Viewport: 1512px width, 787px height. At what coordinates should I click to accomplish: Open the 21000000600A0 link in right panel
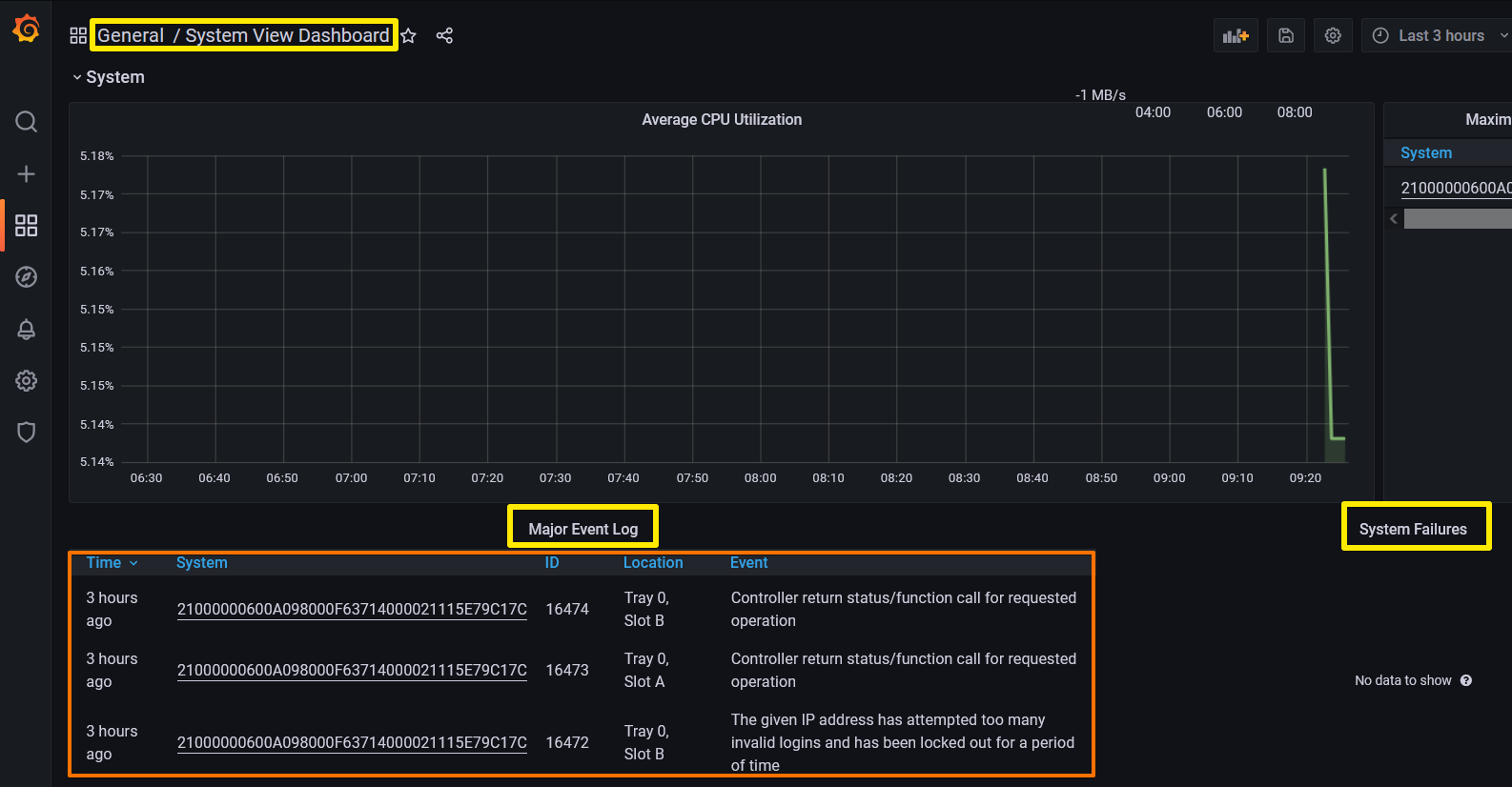(1456, 189)
